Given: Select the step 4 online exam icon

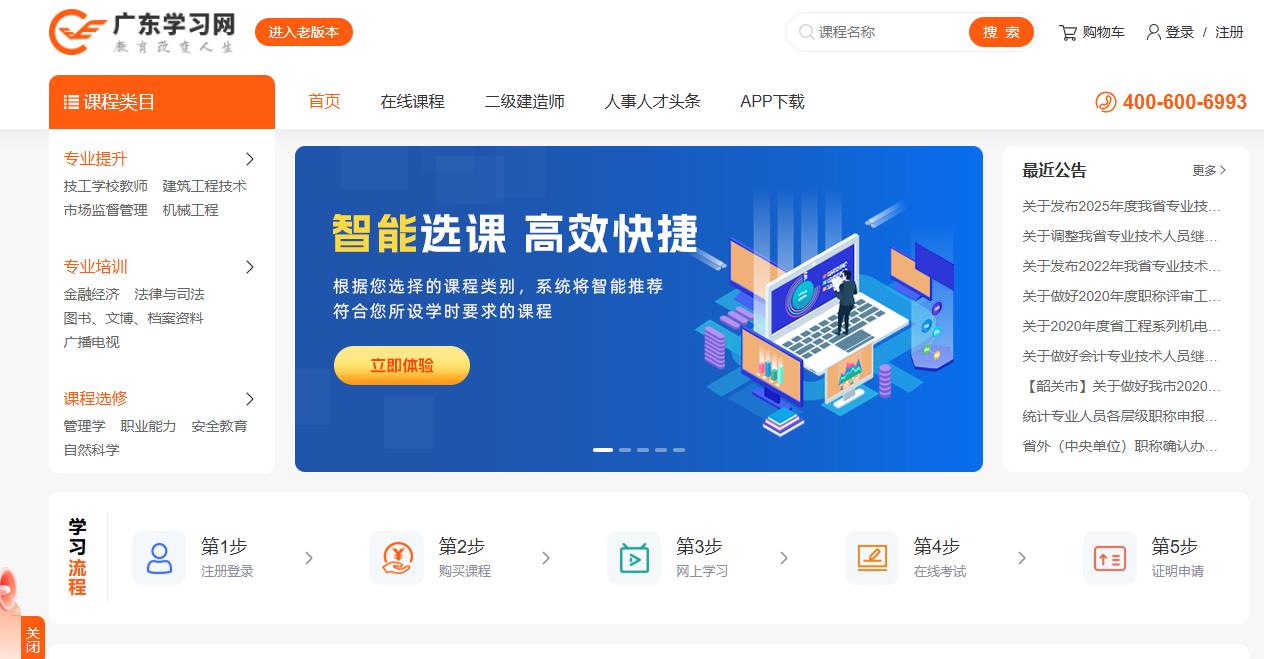Looking at the screenshot, I should (x=872, y=558).
